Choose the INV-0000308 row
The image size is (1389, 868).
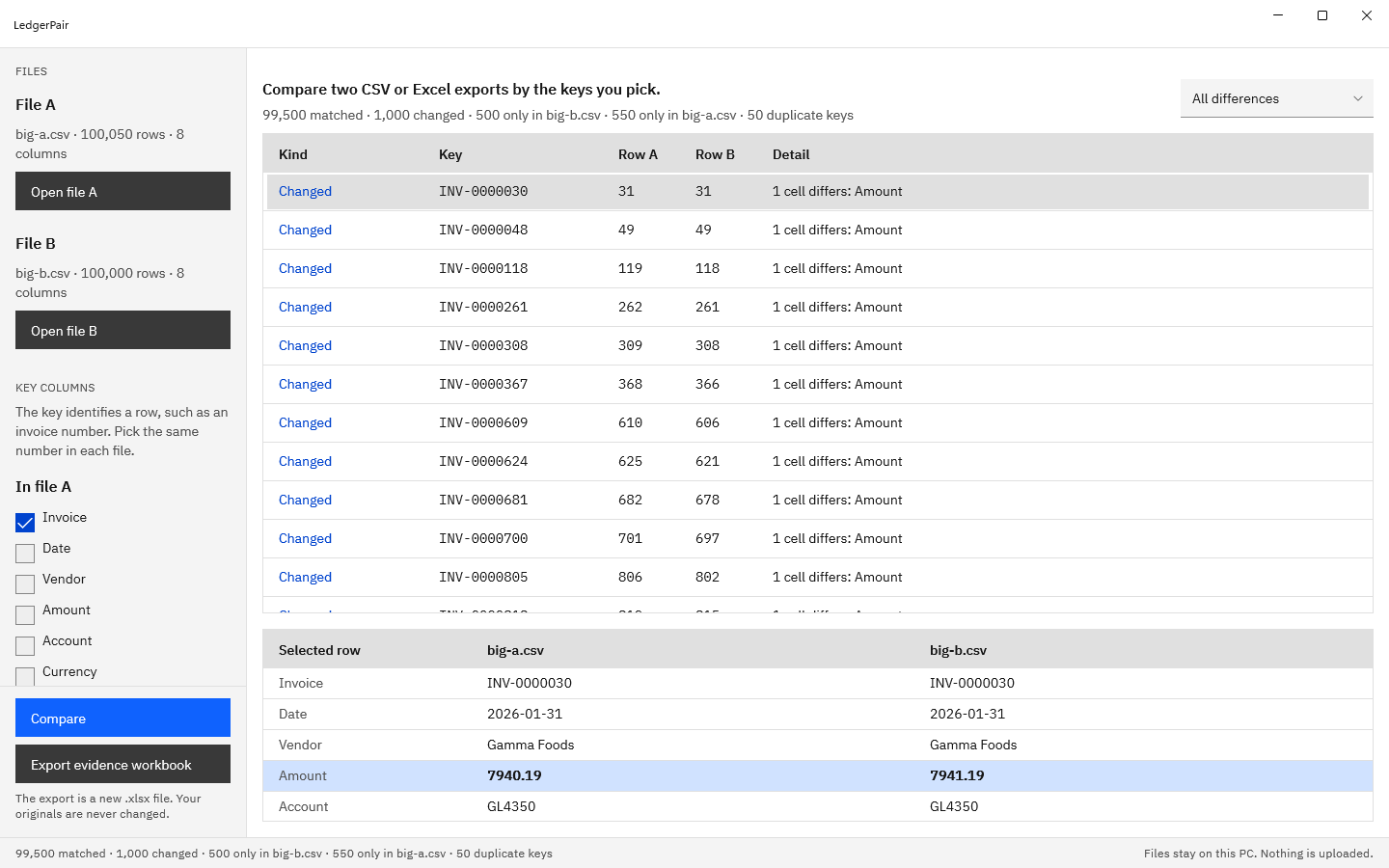click(x=818, y=345)
